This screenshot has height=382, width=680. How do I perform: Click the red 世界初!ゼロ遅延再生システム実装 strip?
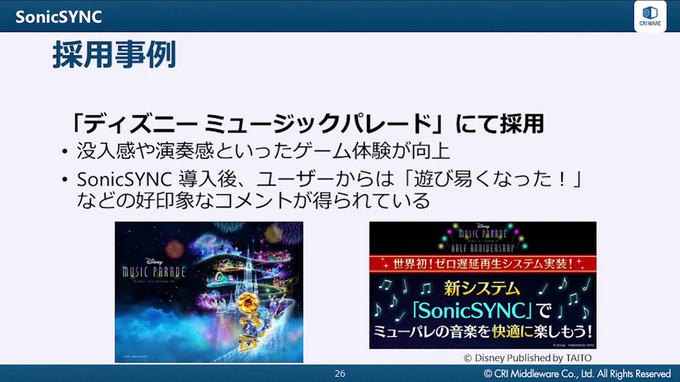[x=483, y=264]
